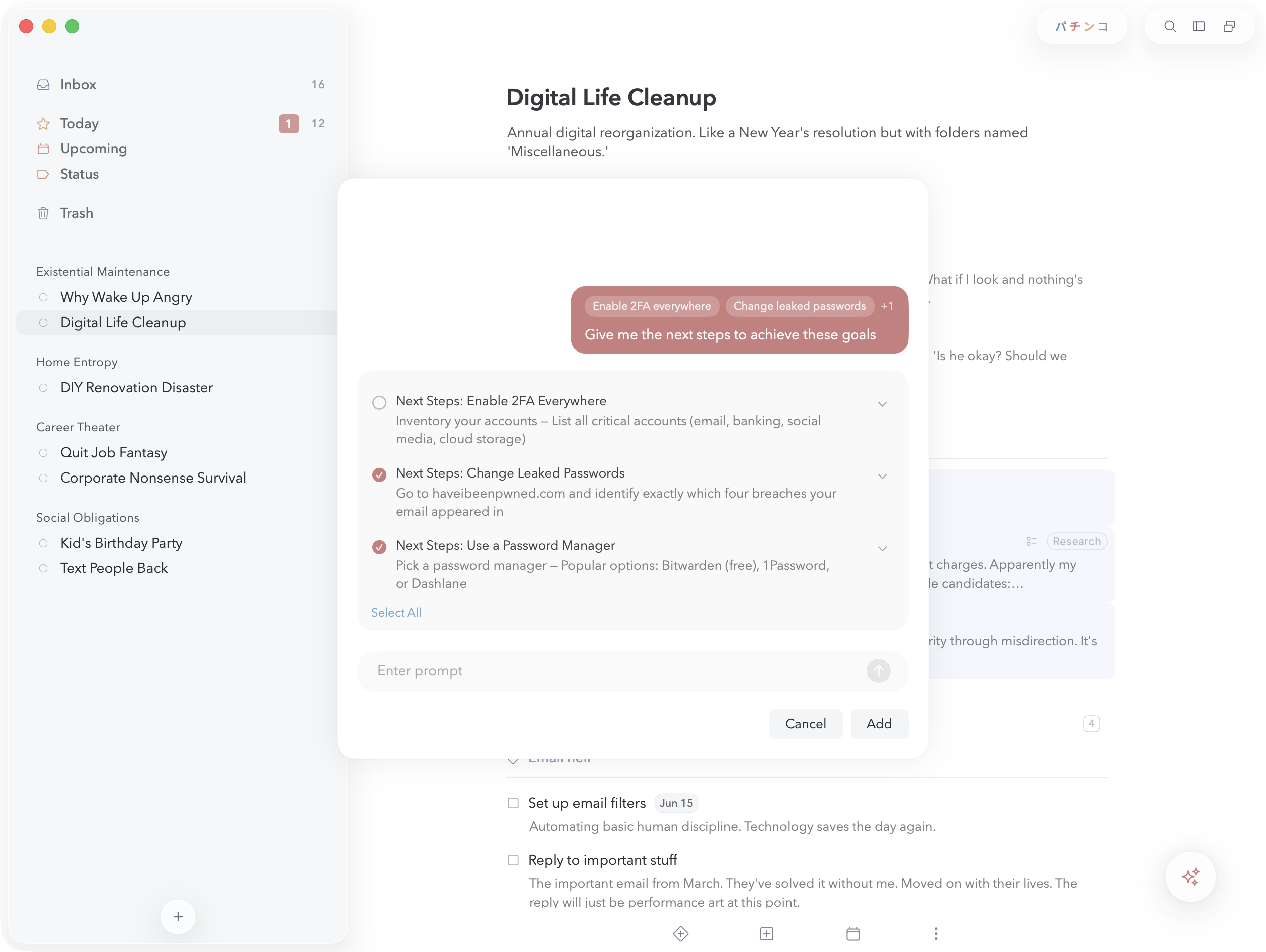1266x952 pixels.
Task: Expand details for Use a Password Manager
Action: (882, 548)
